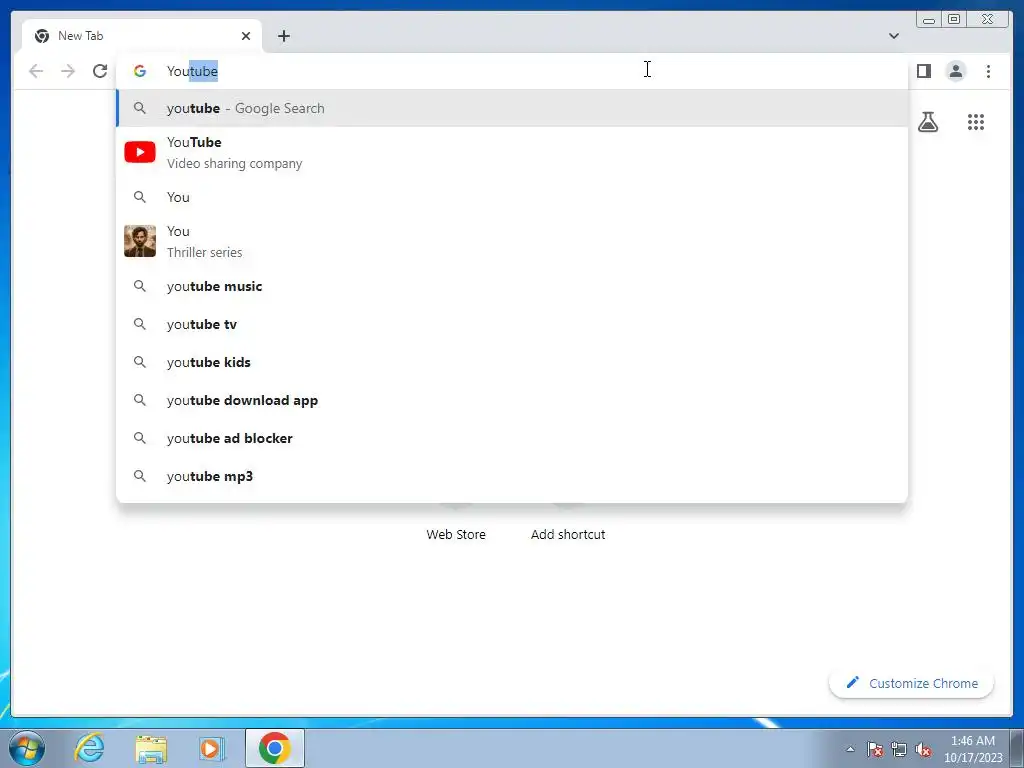Select youtube mp3 suggestion
The image size is (1024, 768).
(x=512, y=476)
